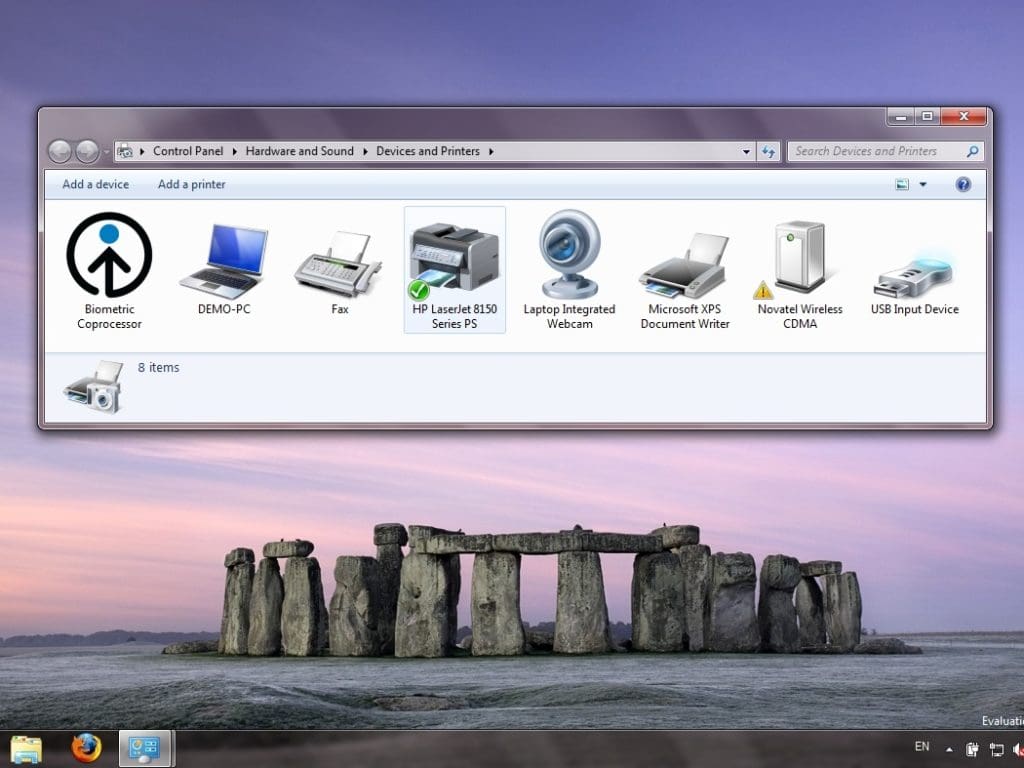Click Add a device
Image resolution: width=1024 pixels, height=768 pixels.
[95, 184]
